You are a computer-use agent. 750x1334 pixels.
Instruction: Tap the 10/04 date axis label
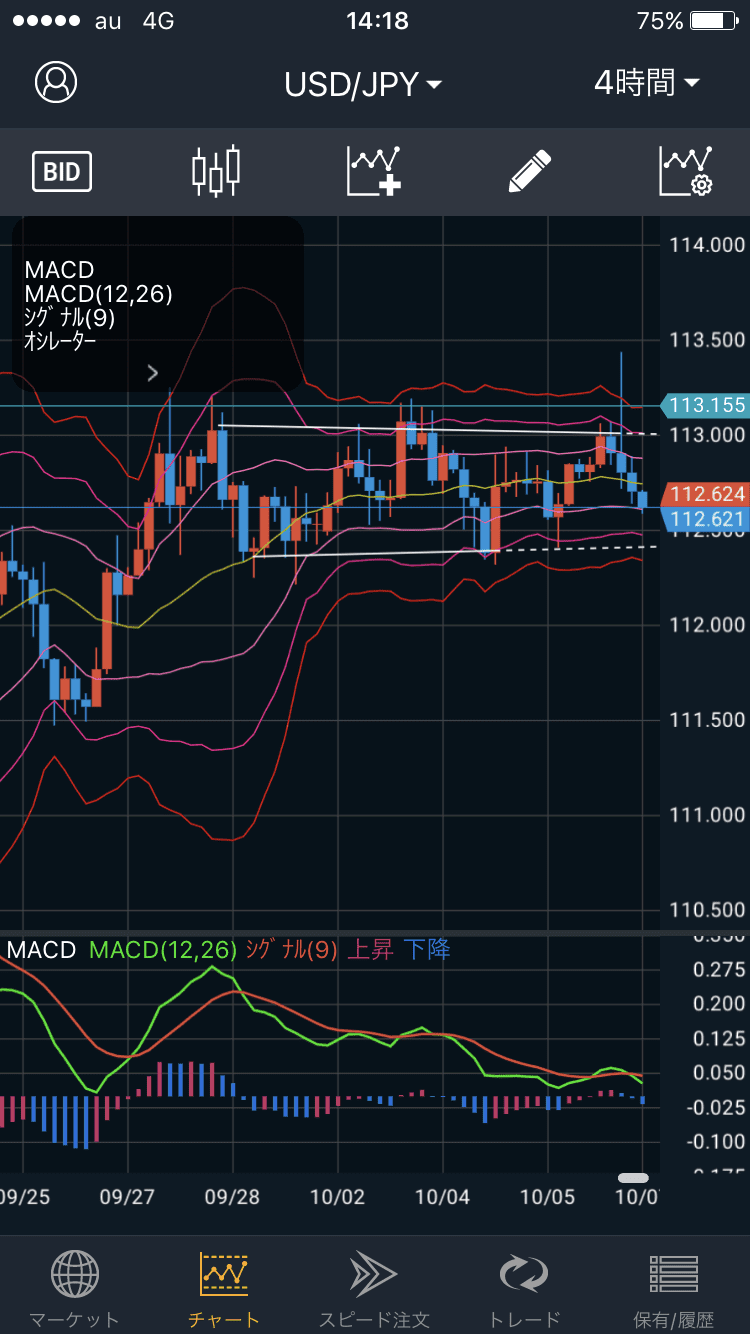click(442, 1196)
